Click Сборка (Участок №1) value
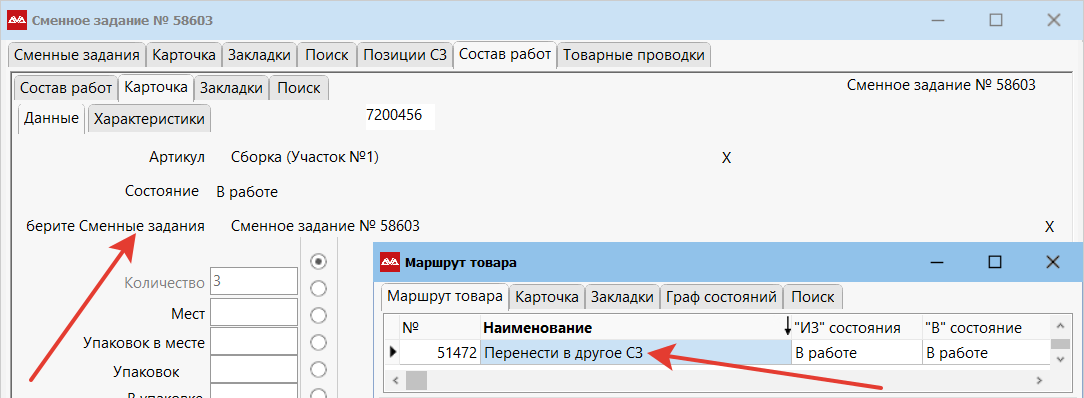 (x=305, y=158)
